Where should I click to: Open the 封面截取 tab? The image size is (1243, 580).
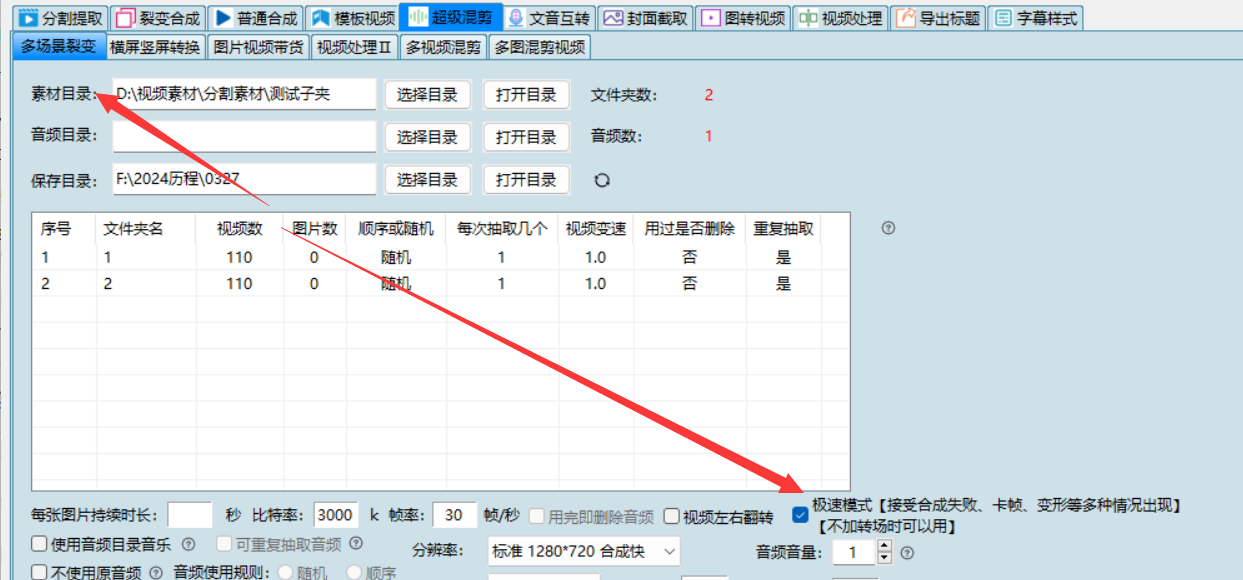646,18
